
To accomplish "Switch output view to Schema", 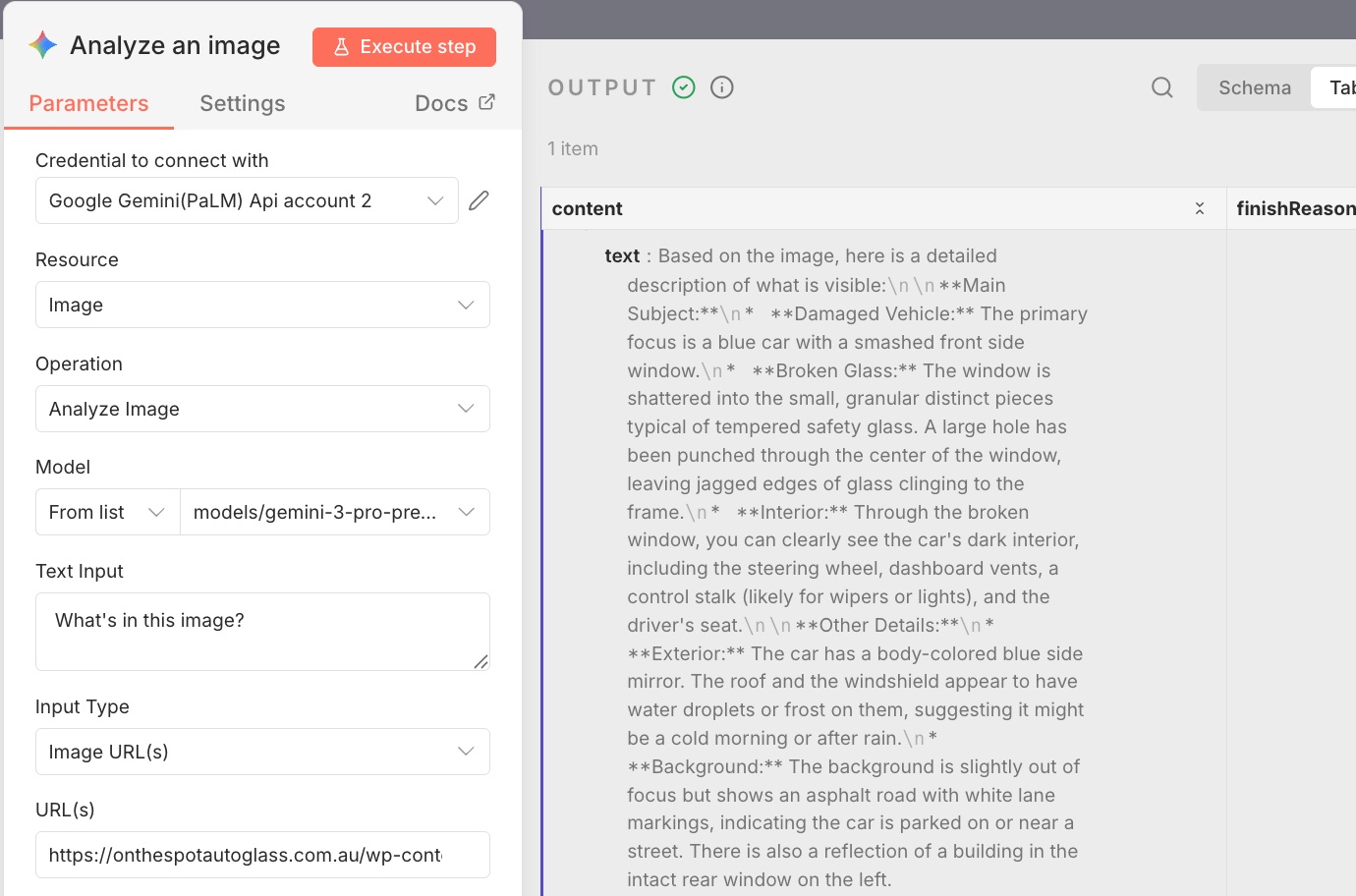I will click(1255, 87).
